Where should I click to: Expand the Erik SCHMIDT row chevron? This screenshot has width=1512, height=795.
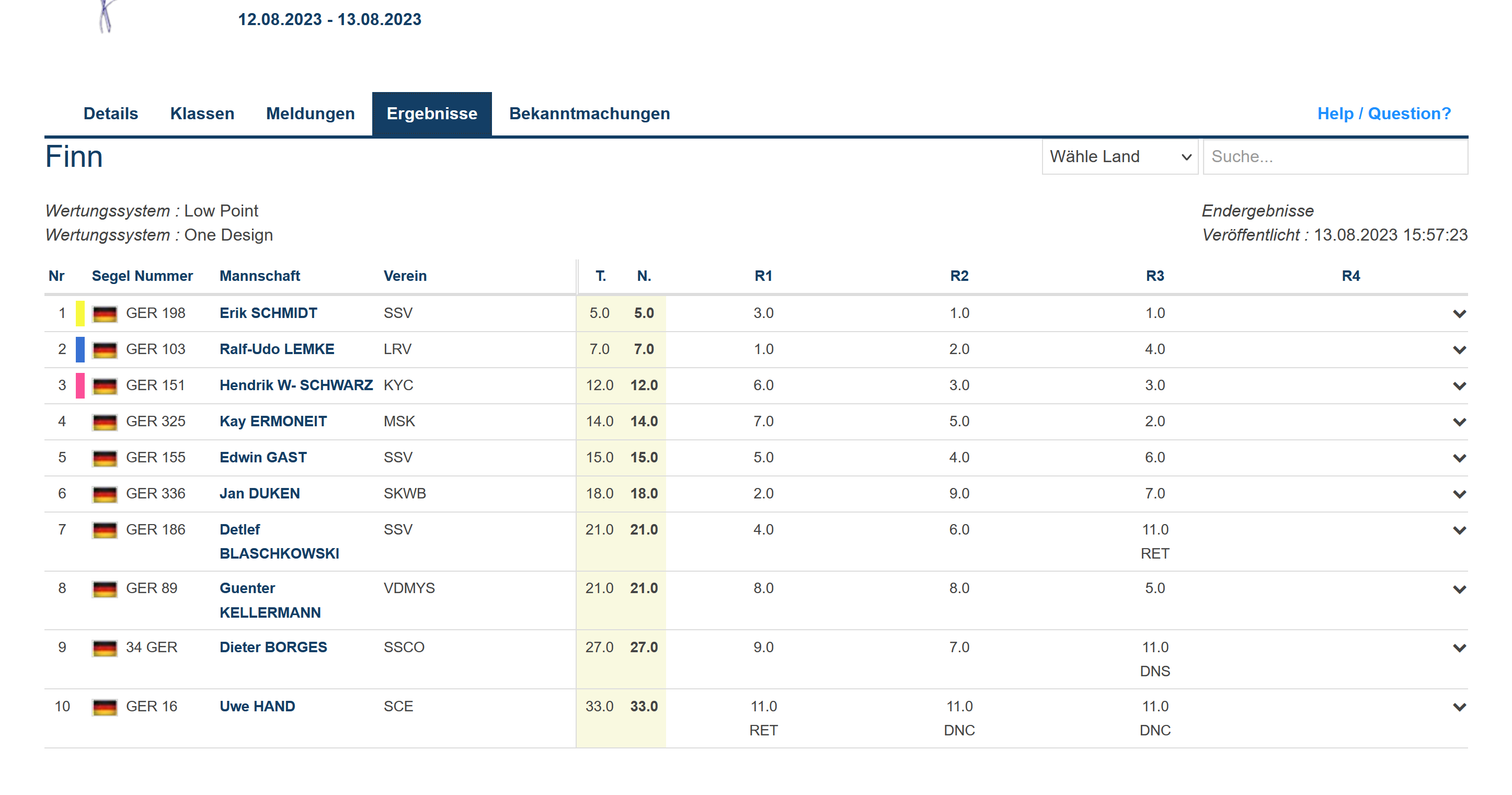[x=1459, y=313]
